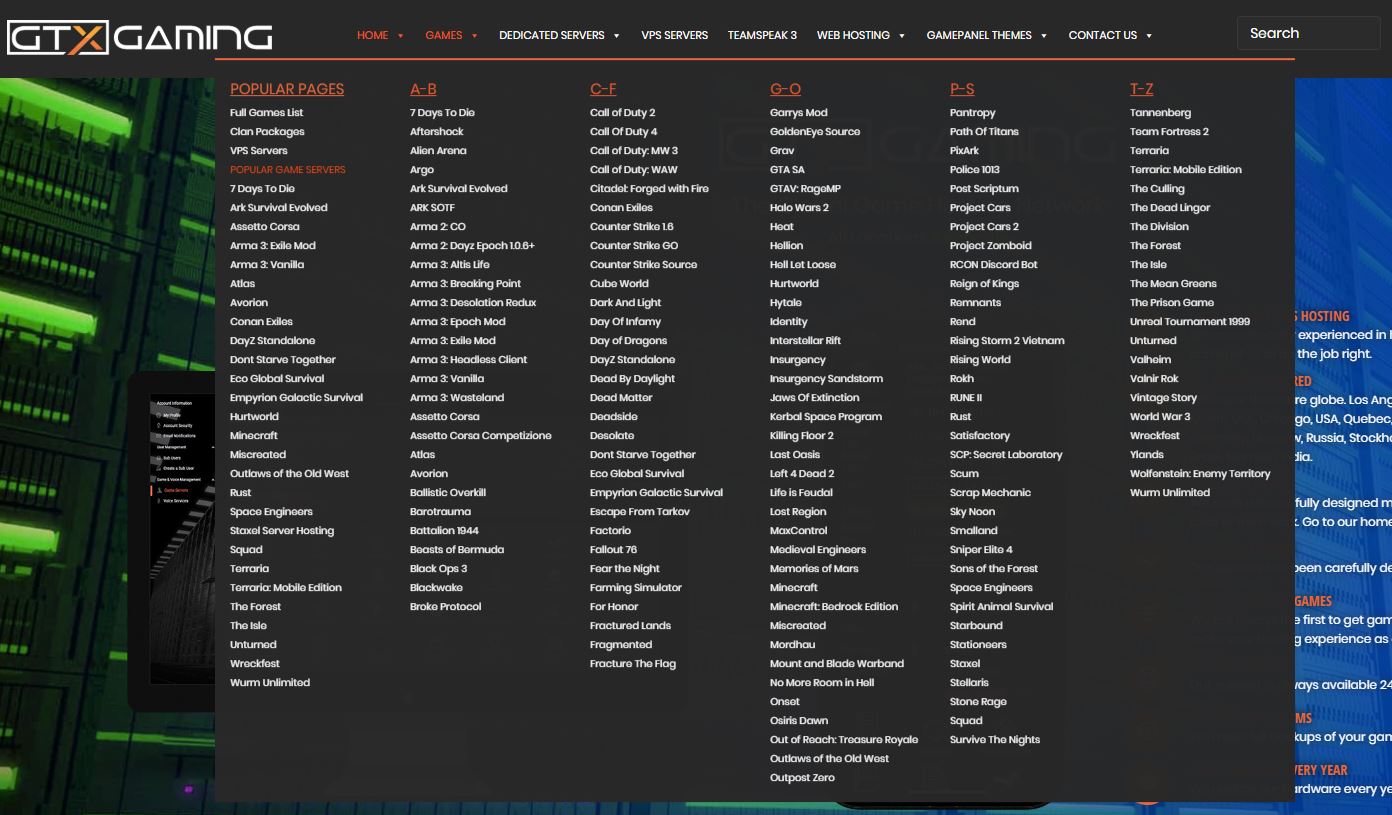The image size is (1392, 815).
Task: Select Battalion 1944 from the A-B list
Action: tap(444, 531)
